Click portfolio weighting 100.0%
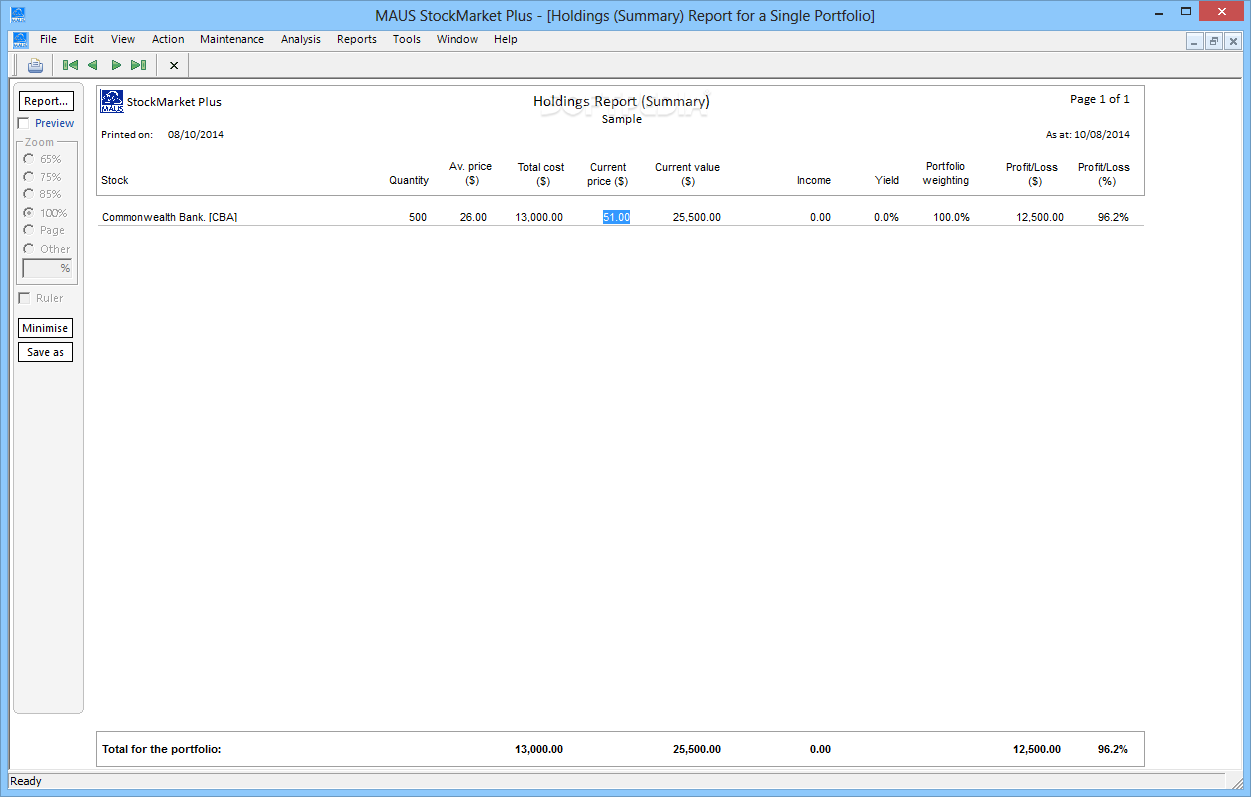The width and height of the screenshot is (1251, 797). [x=951, y=217]
